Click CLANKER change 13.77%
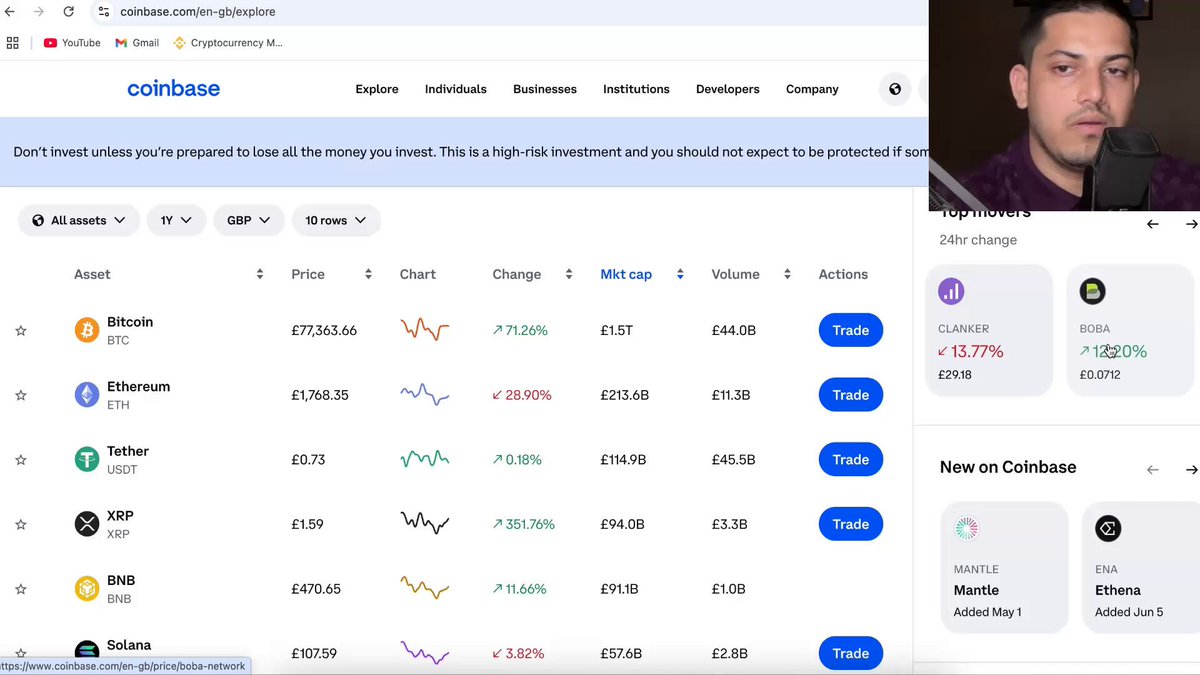Screen dimensions: 1200x675 (x=971, y=351)
